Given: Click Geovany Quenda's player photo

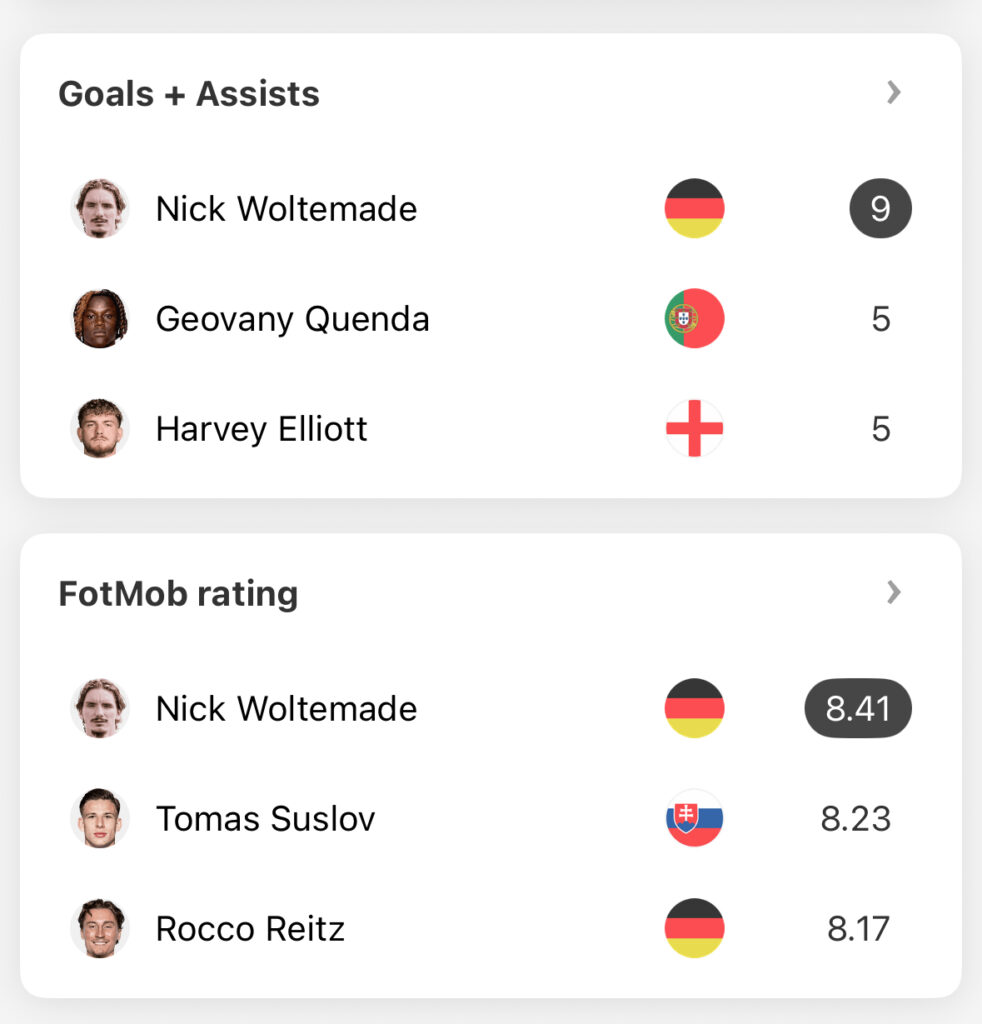Looking at the screenshot, I should pos(100,319).
